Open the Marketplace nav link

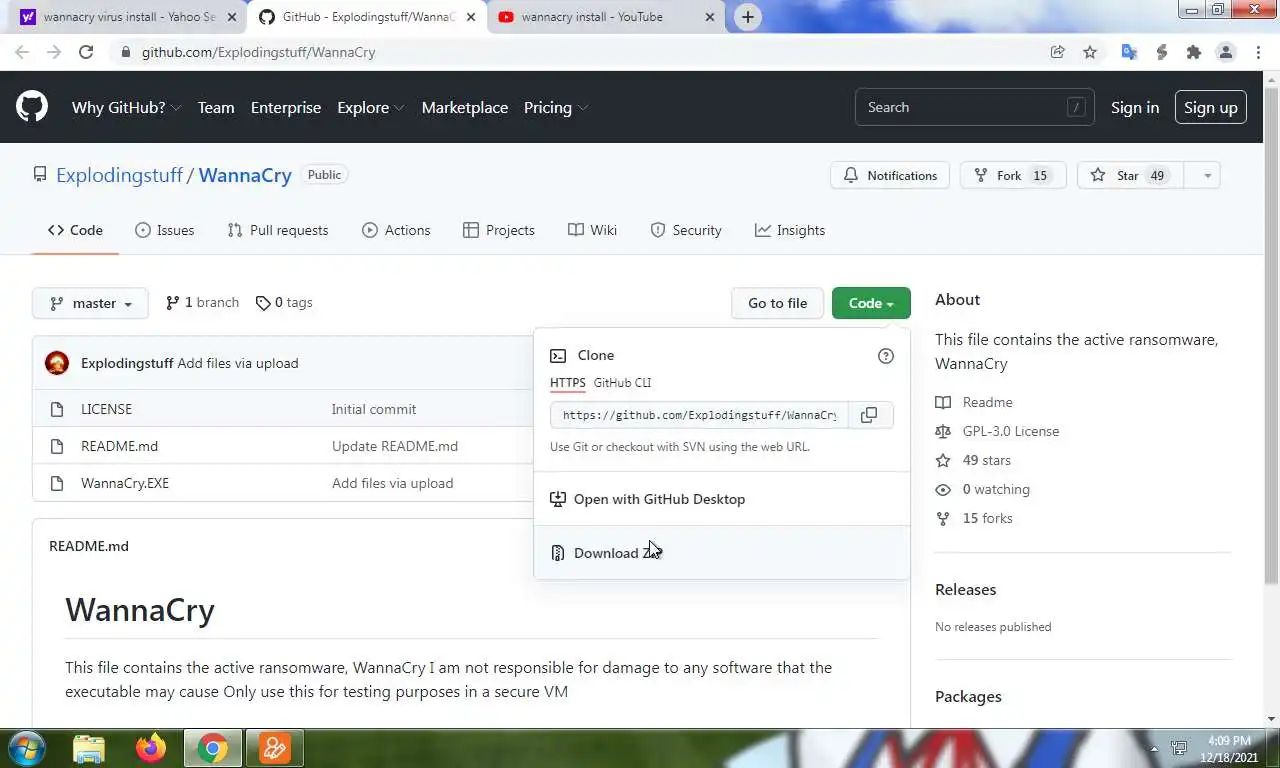tap(465, 107)
